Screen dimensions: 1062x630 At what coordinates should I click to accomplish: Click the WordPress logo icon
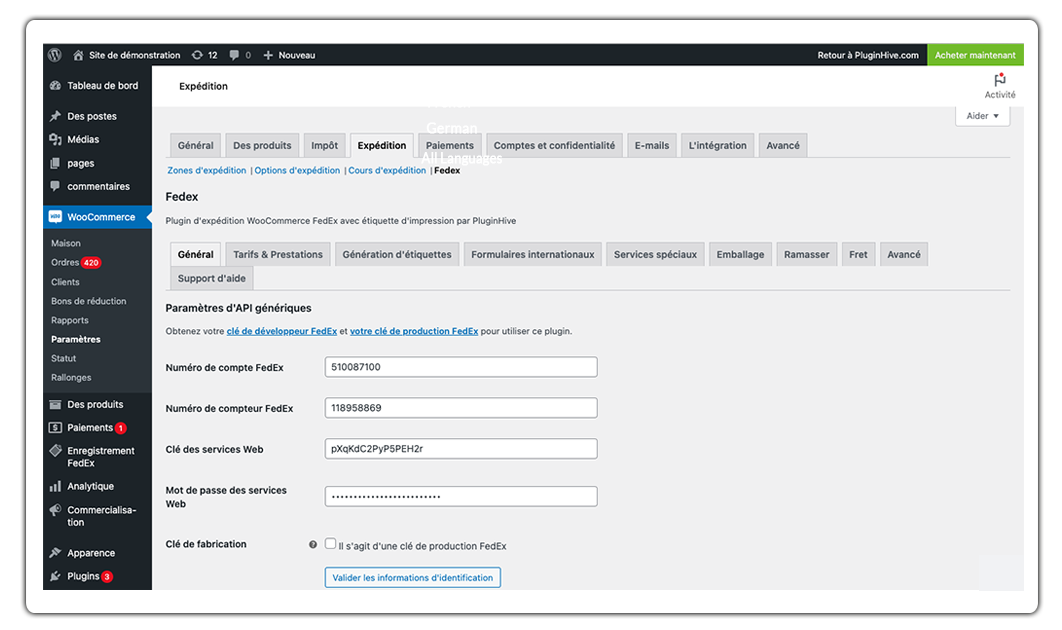(56, 55)
